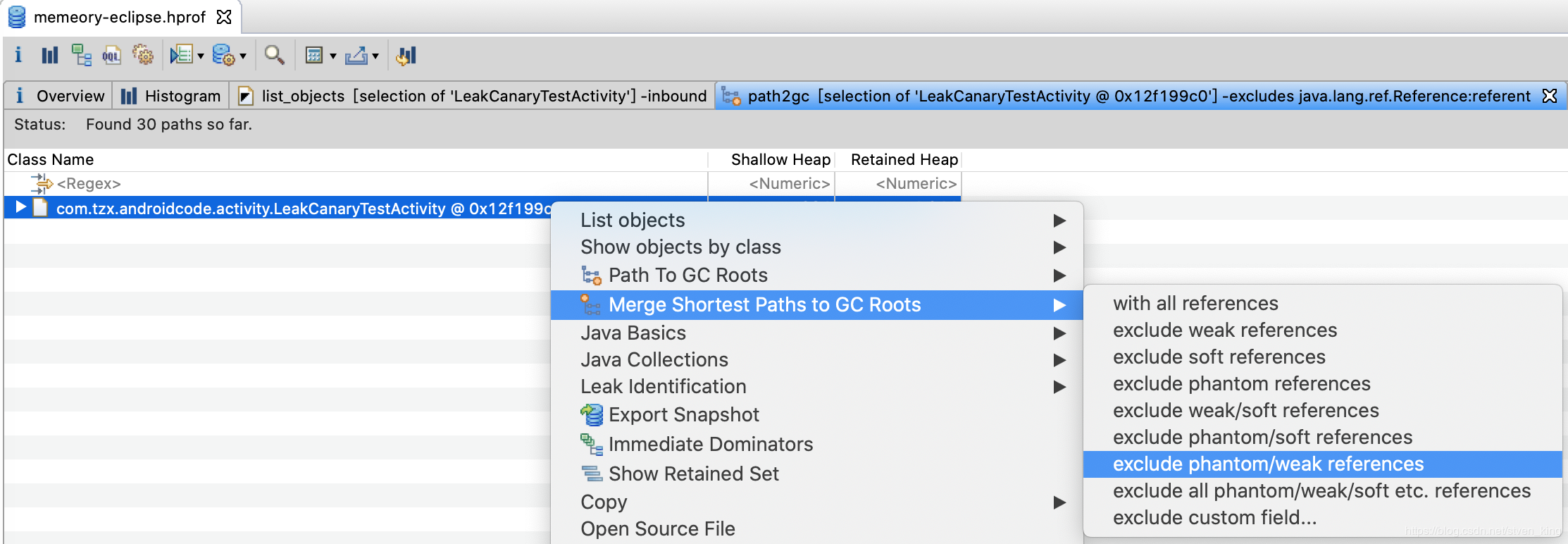Screen dimensions: 1568x544
Task: Expand the Export dropdown arrow
Action: point(375,56)
